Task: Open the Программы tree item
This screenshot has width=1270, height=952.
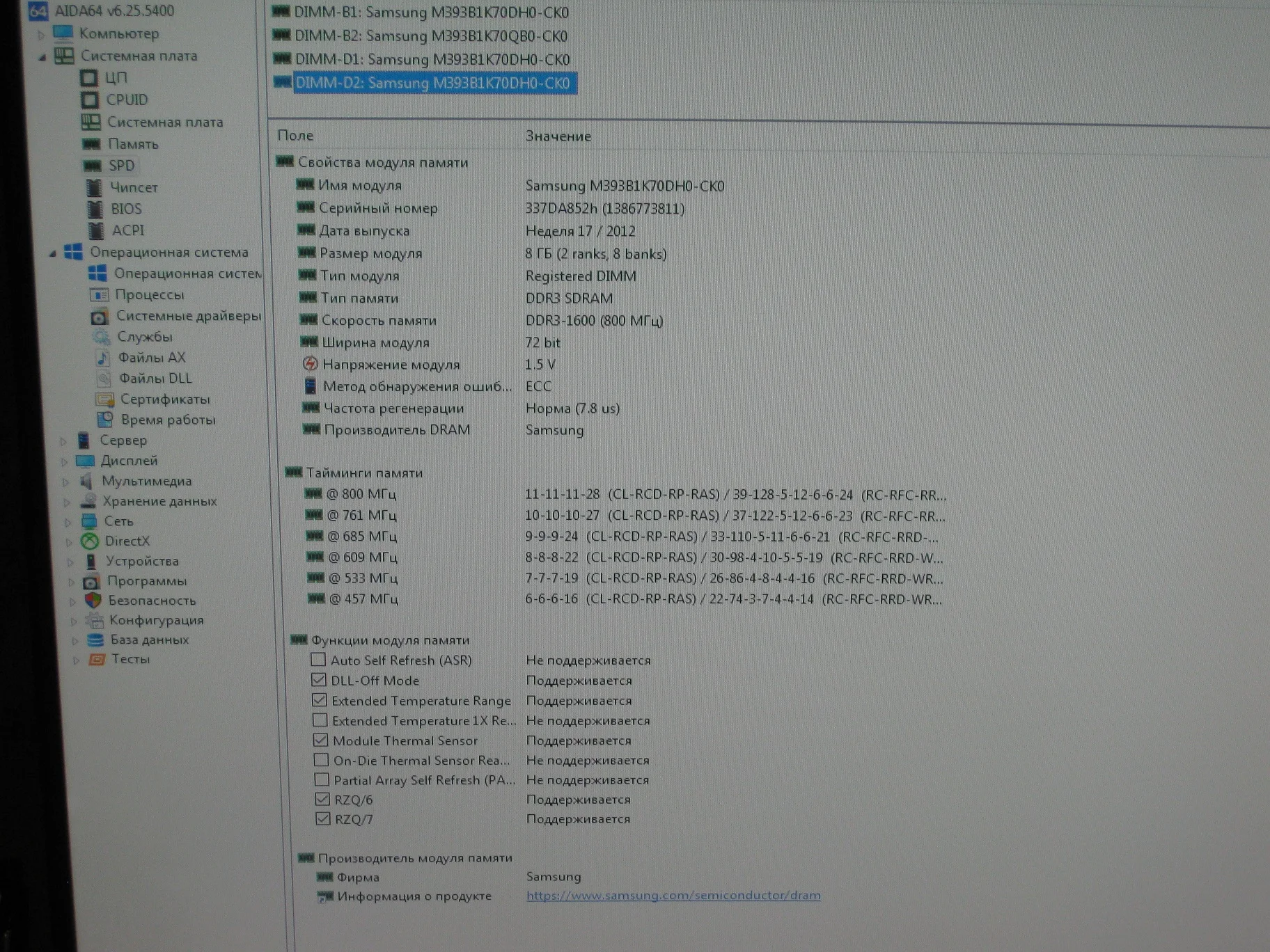Action: click(147, 580)
